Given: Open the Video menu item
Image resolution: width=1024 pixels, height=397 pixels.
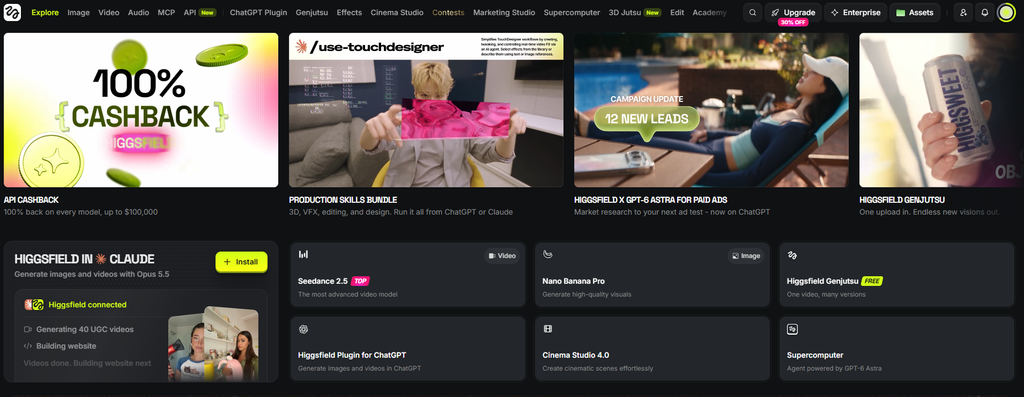Looking at the screenshot, I should [108, 12].
